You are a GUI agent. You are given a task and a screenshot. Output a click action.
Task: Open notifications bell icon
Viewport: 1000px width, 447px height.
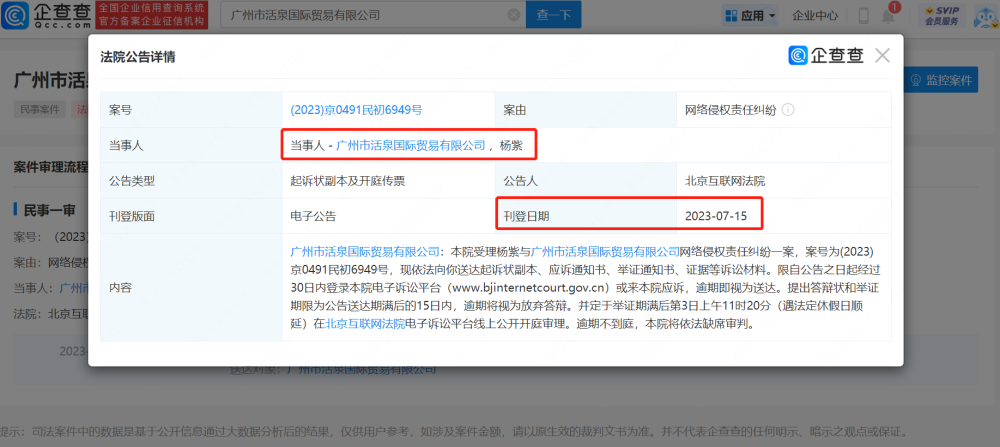point(888,15)
